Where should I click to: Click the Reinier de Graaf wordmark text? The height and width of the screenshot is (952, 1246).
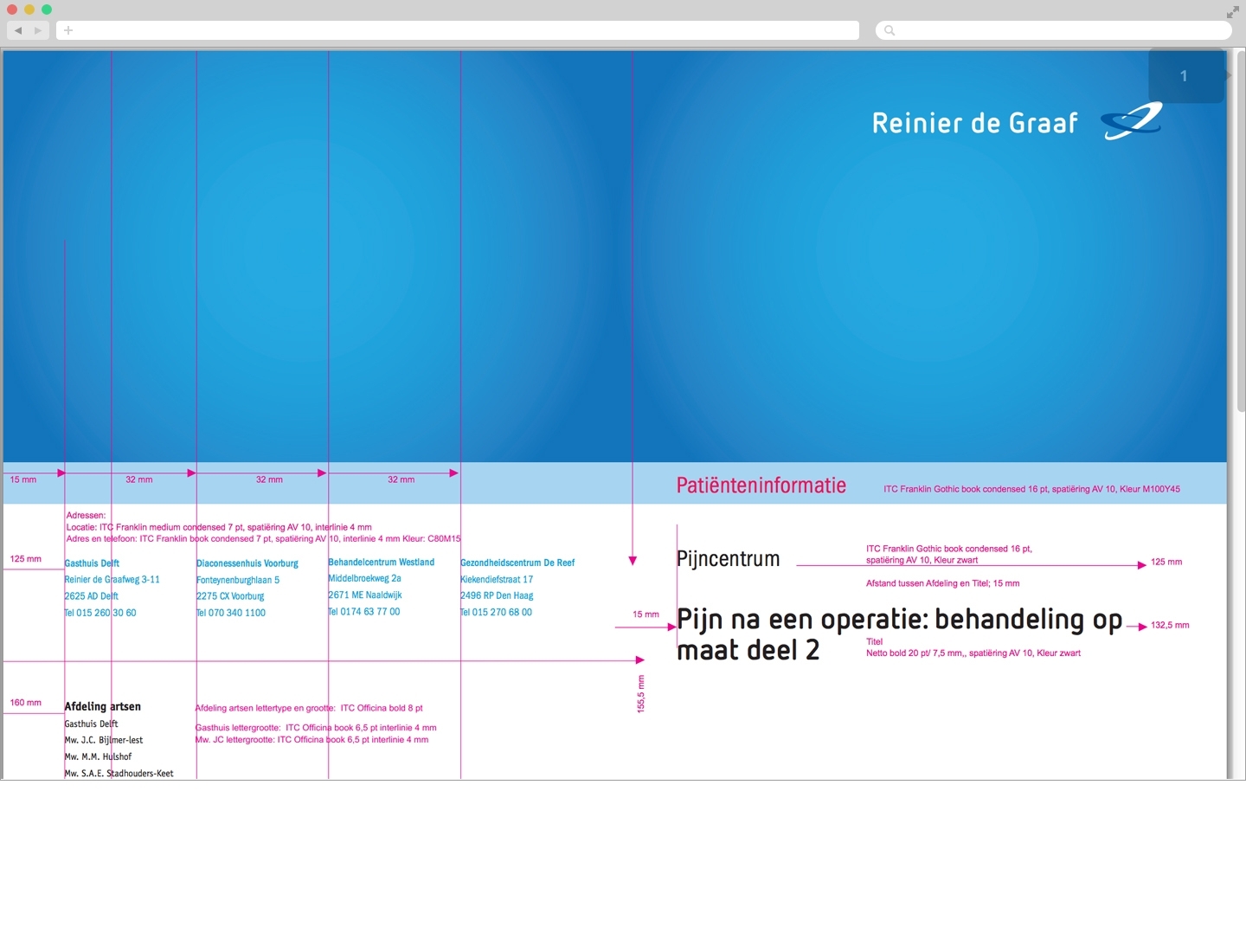click(x=974, y=123)
